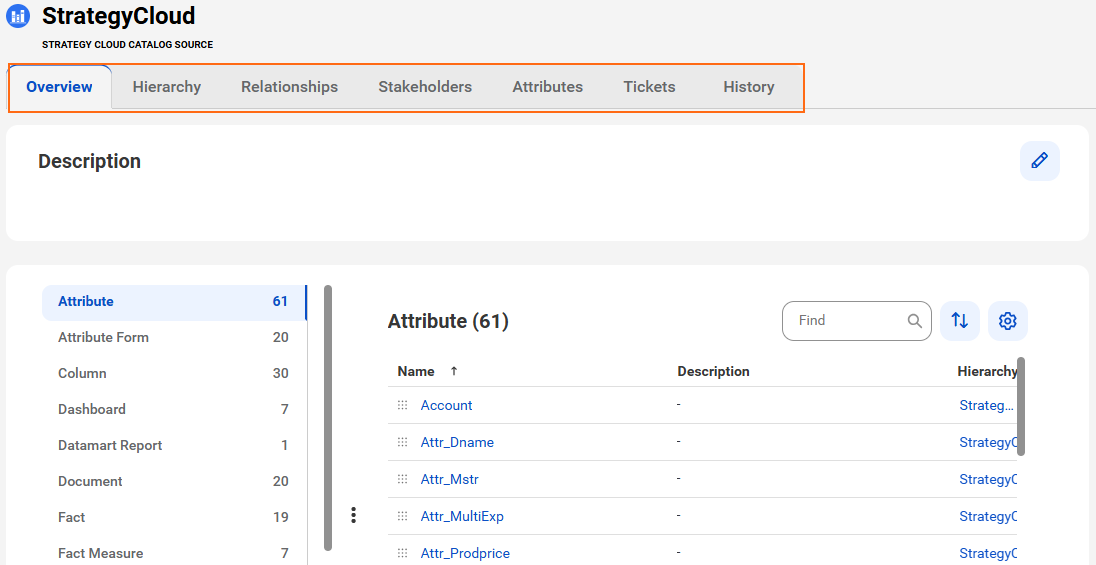Screen dimensions: 1096x565
Task: Click the Description section heading
Action: [x=89, y=162]
